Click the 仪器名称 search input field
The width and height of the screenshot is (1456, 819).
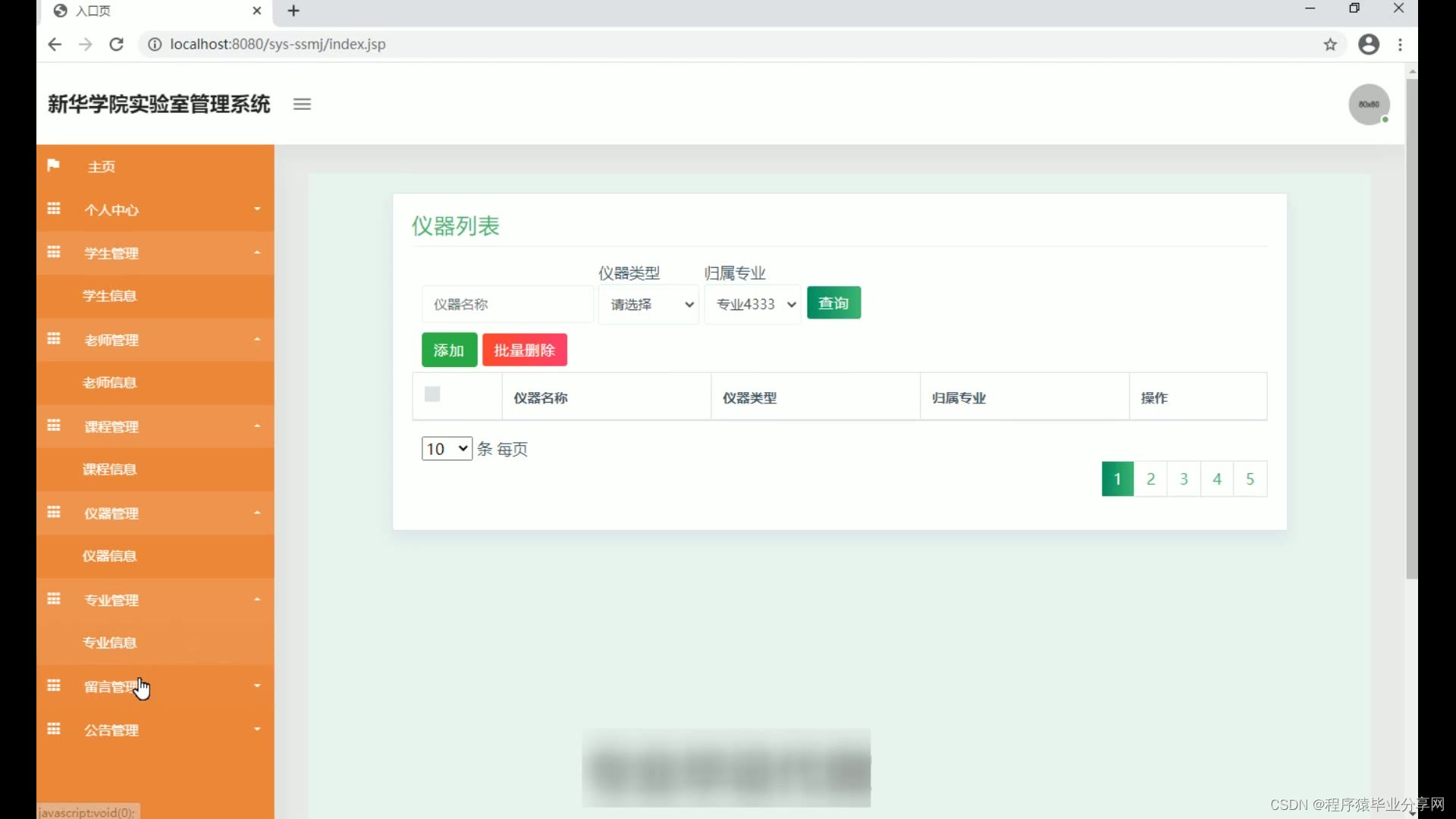(507, 304)
